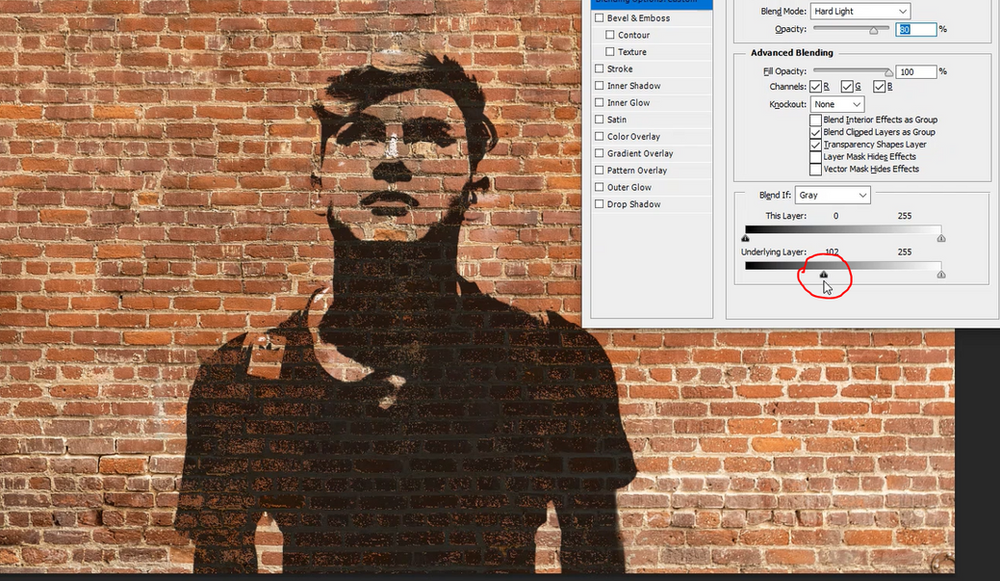Image resolution: width=1000 pixels, height=581 pixels.
Task: Change the Blend If channel from Gray
Action: point(832,194)
